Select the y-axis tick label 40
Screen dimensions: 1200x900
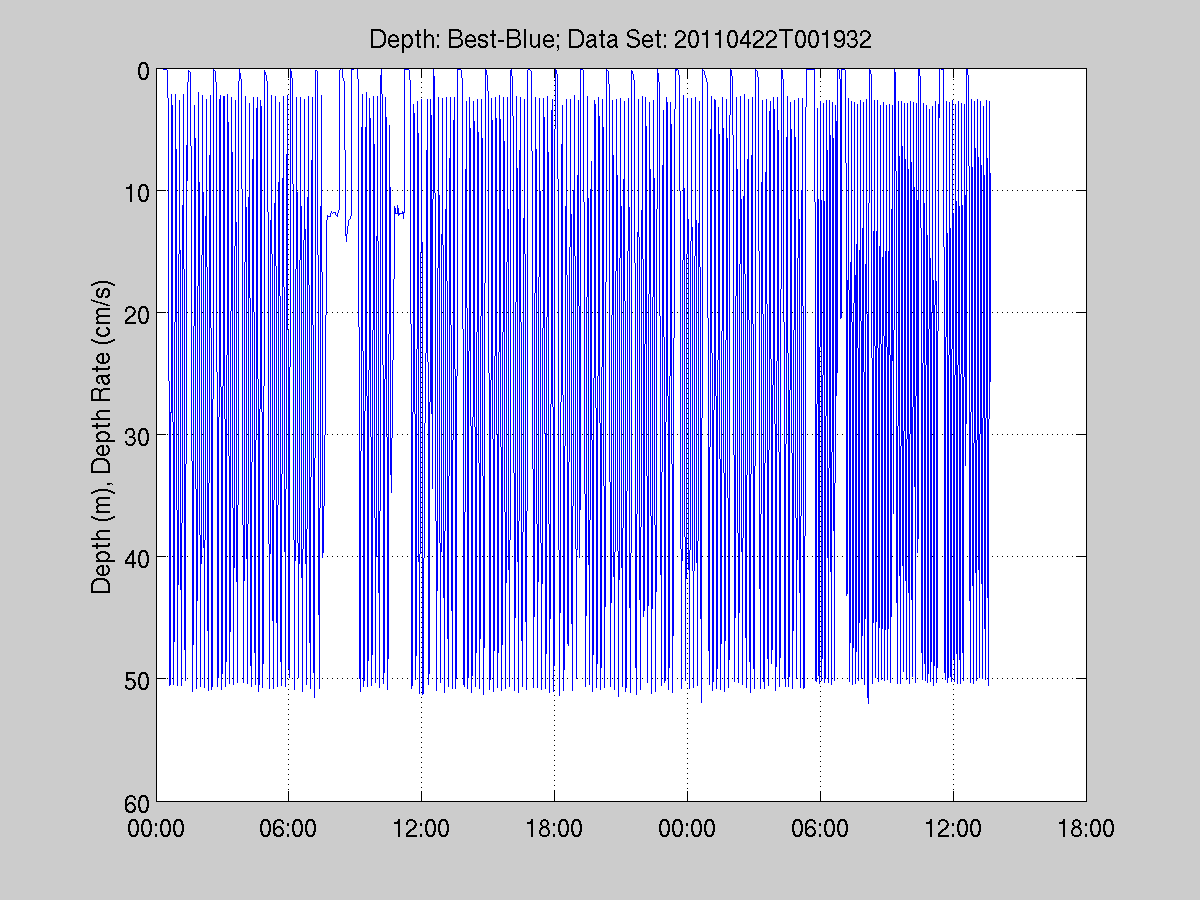click(x=138, y=558)
